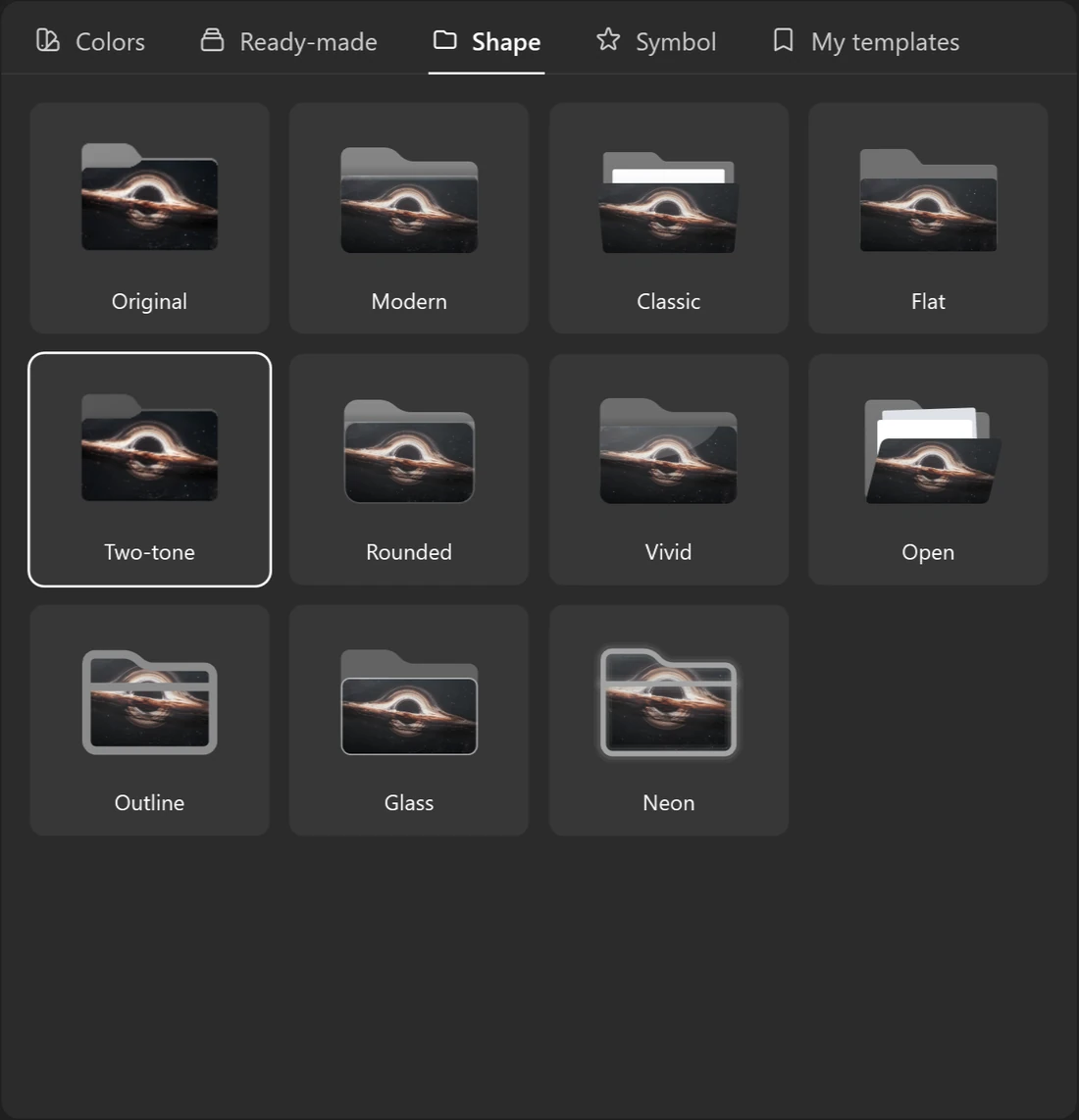Image resolution: width=1079 pixels, height=1120 pixels.
Task: Select the Classic folder shape icon
Action: coord(669,202)
